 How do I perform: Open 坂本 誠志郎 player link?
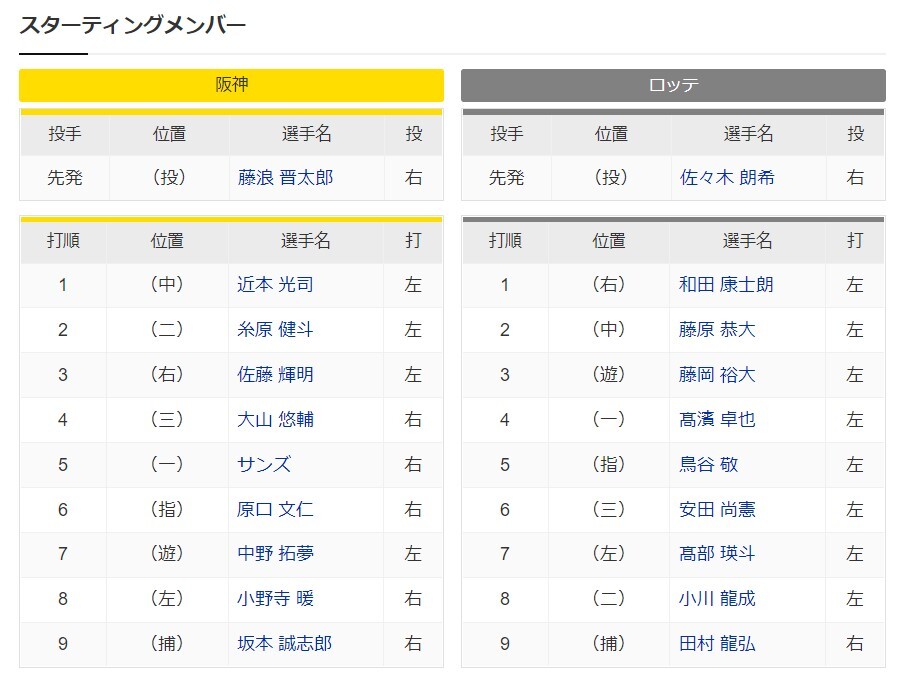tap(285, 643)
